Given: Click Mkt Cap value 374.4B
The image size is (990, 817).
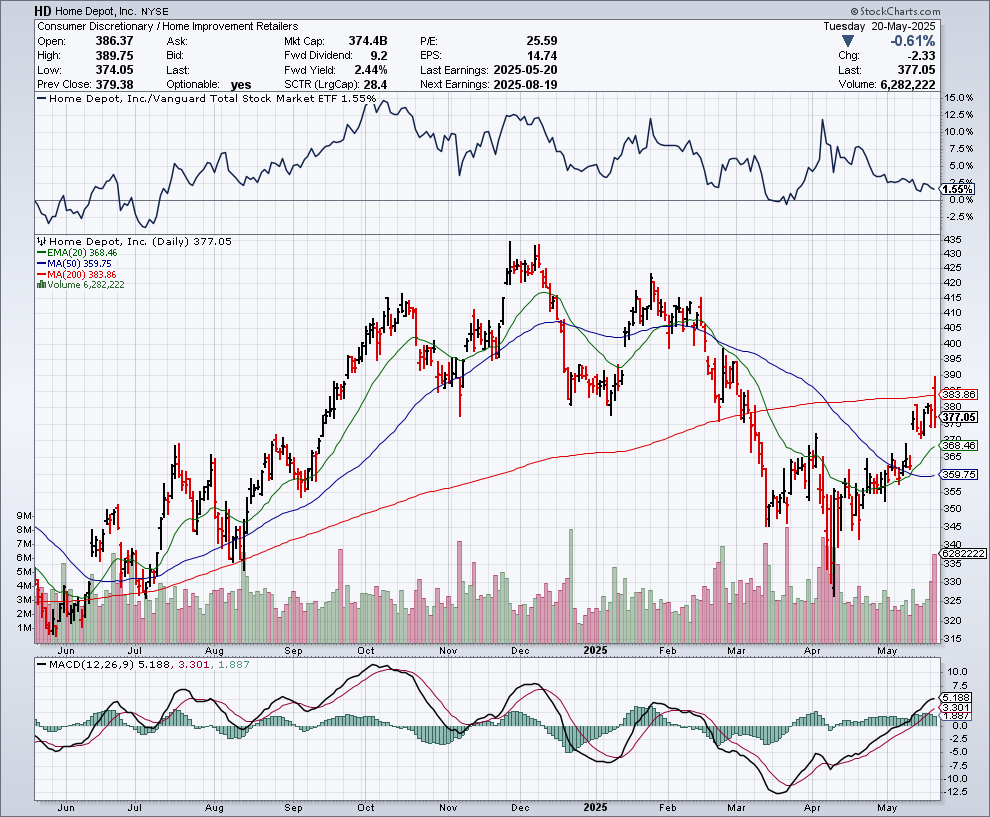Looking at the screenshot, I should tap(368, 41).
